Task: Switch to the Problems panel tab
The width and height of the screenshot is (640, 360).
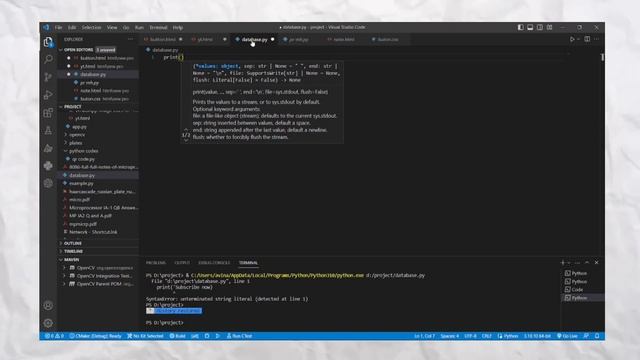Action: (x=156, y=263)
